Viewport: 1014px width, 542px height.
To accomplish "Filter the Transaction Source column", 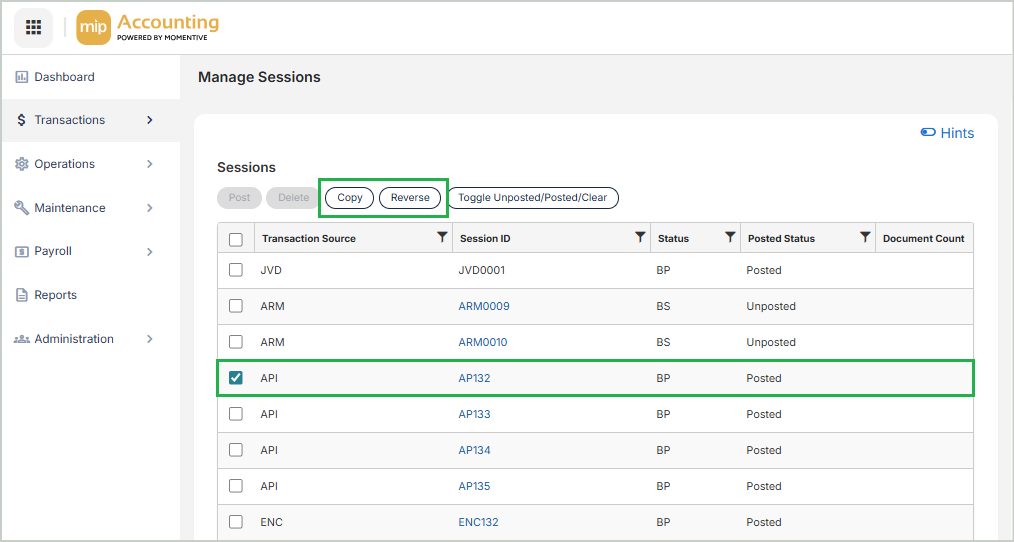I will [442, 238].
